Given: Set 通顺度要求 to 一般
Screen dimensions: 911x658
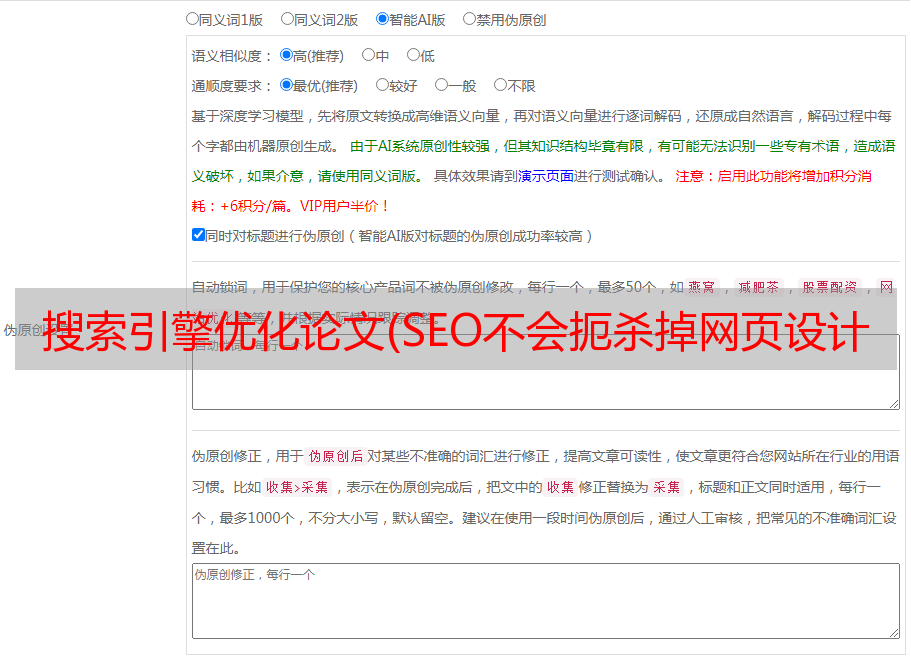Looking at the screenshot, I should coord(442,85).
